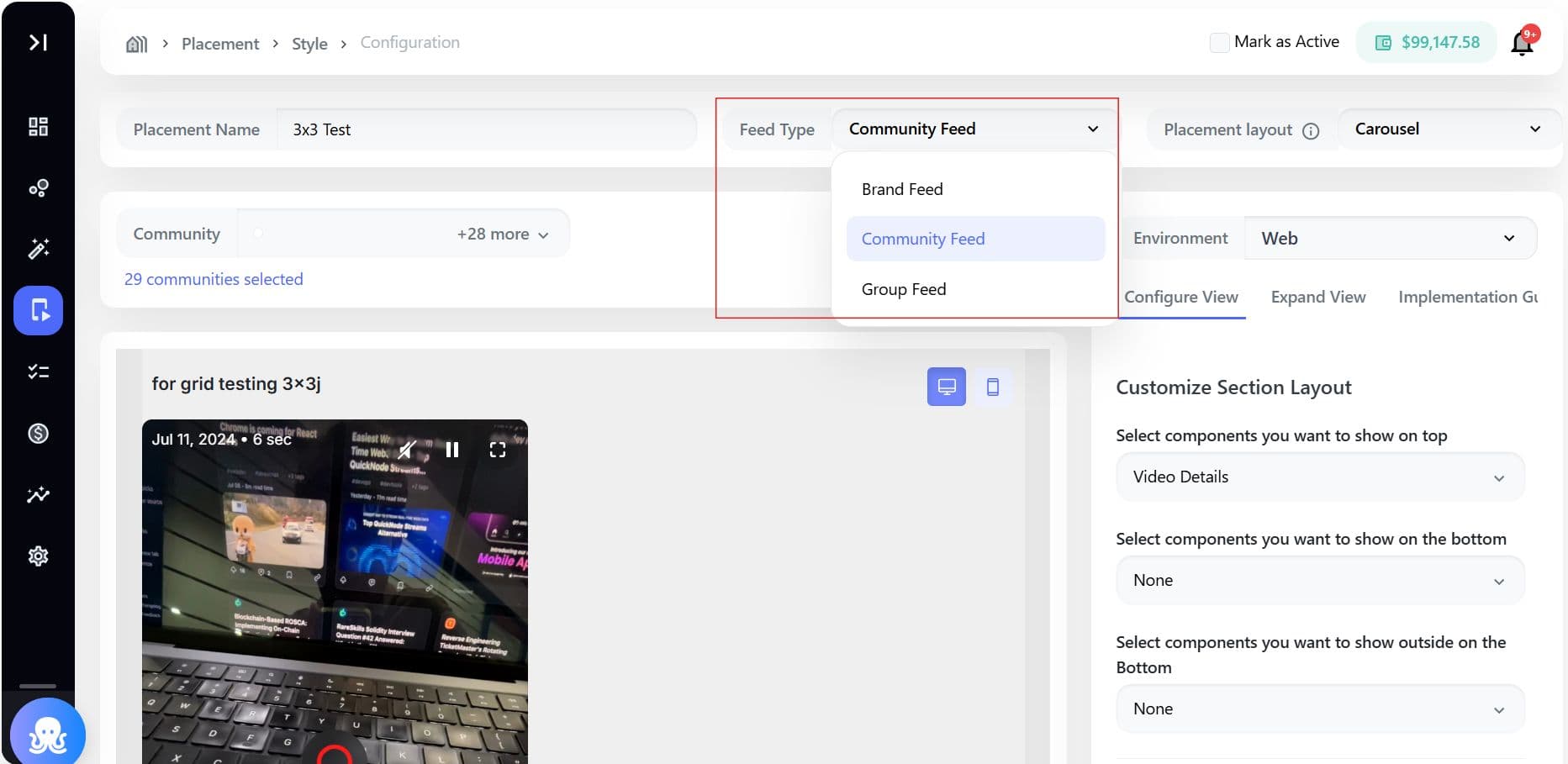Pause the video preview

[452, 450]
